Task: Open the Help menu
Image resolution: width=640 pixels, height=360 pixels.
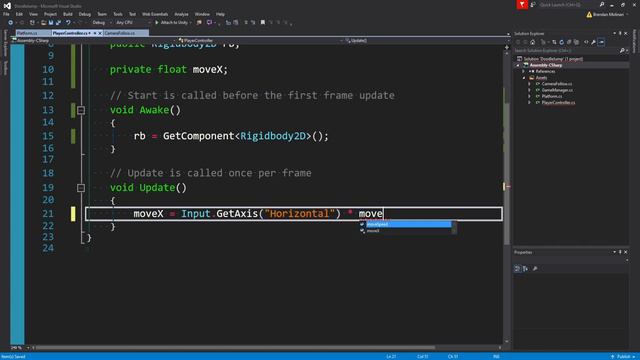Action: 220,14
